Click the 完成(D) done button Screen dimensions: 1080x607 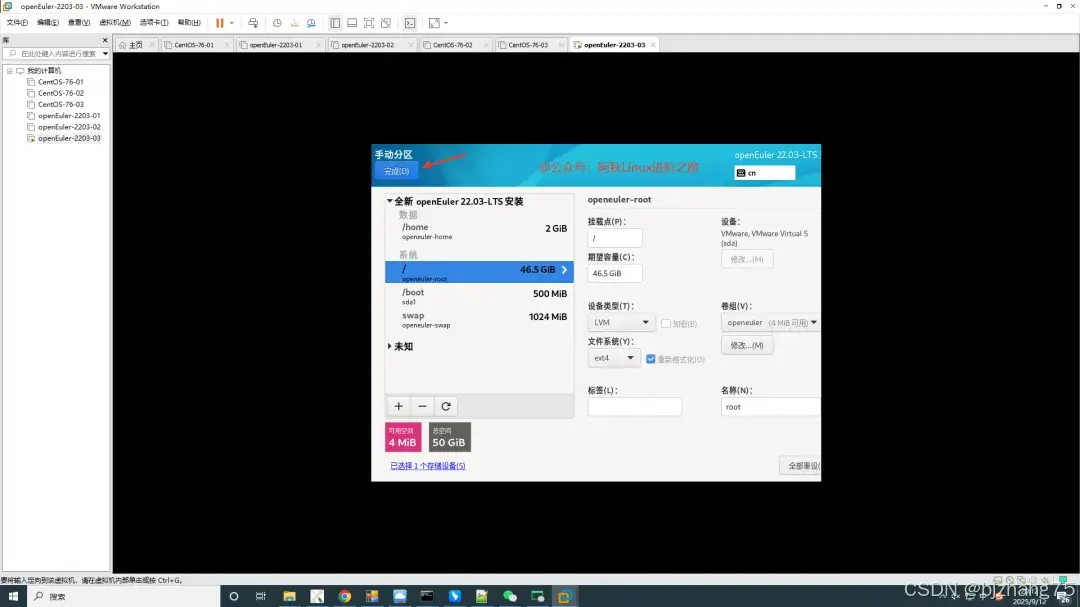(x=396, y=171)
